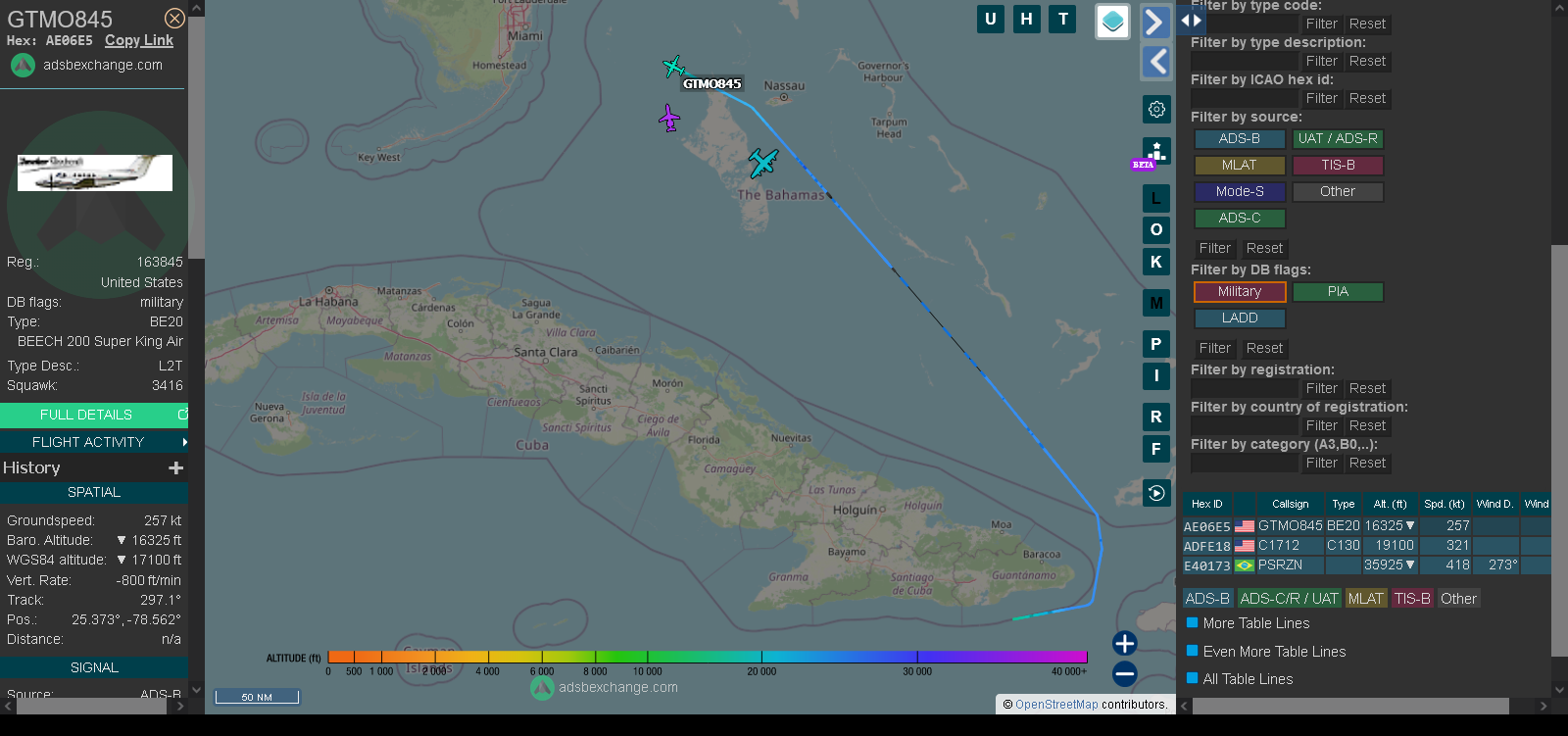This screenshot has width=1568, height=736.
Task: Apply Filter for registration
Action: (x=1321, y=388)
